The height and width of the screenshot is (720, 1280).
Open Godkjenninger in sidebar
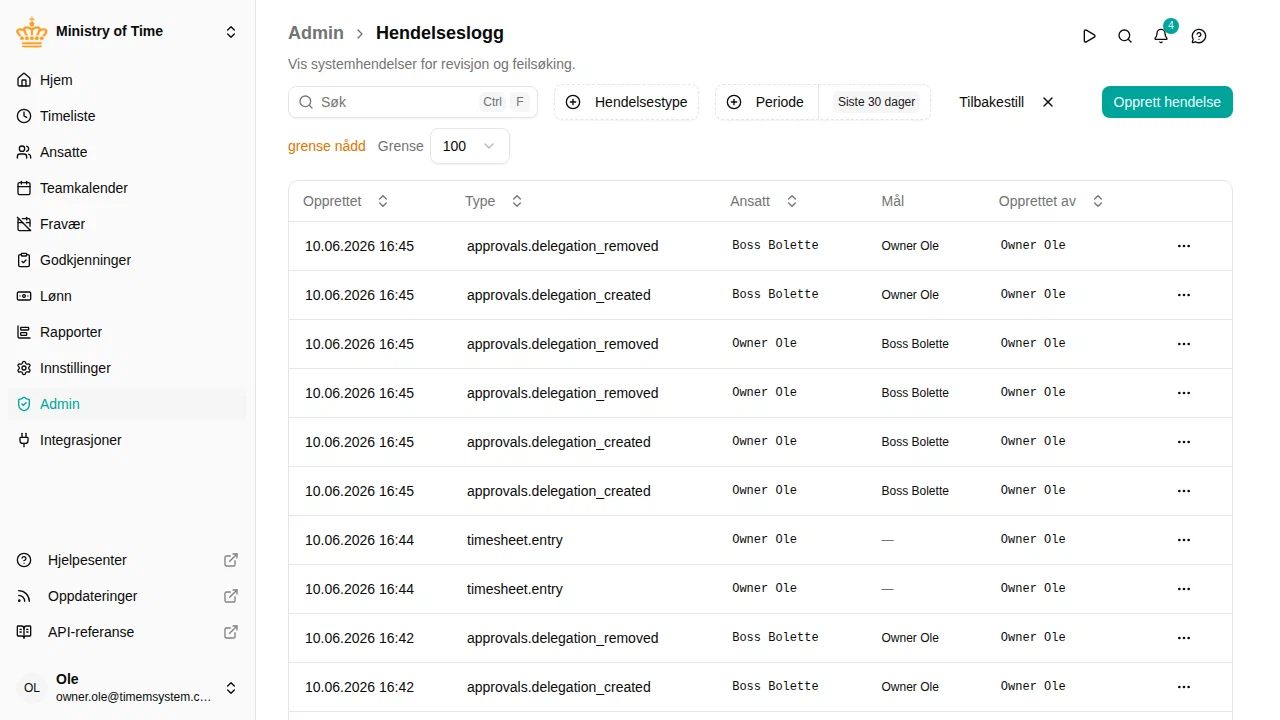click(x=127, y=260)
